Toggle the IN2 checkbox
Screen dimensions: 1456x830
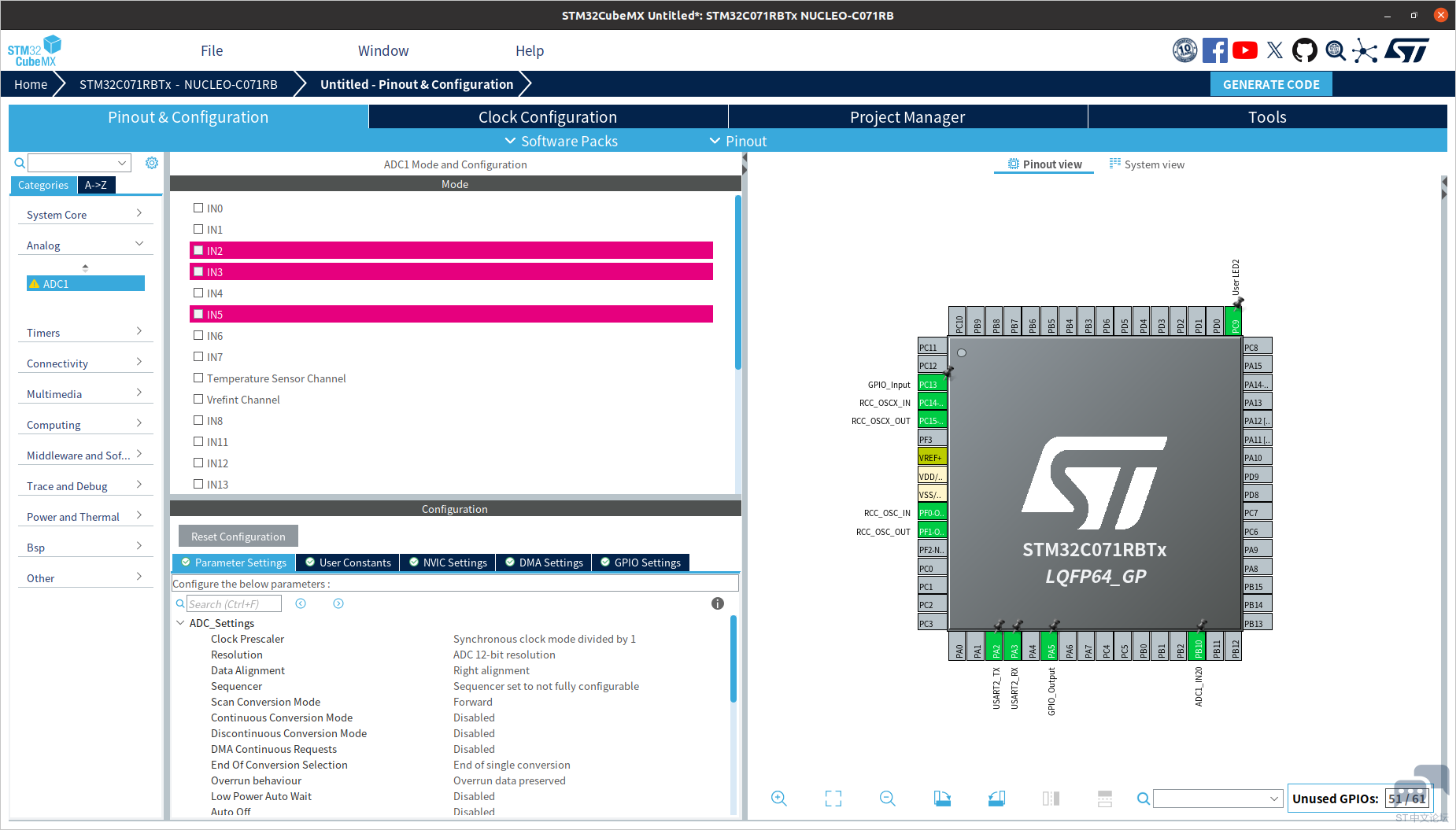tap(198, 250)
